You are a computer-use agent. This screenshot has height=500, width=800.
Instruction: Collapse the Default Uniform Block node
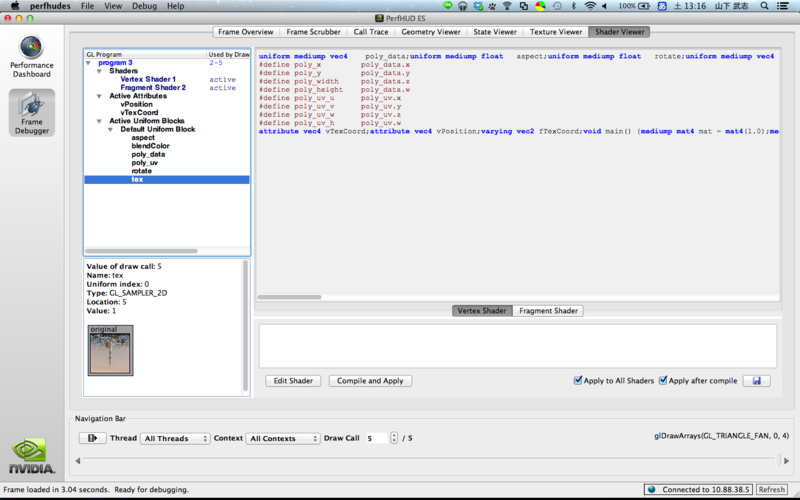point(111,130)
